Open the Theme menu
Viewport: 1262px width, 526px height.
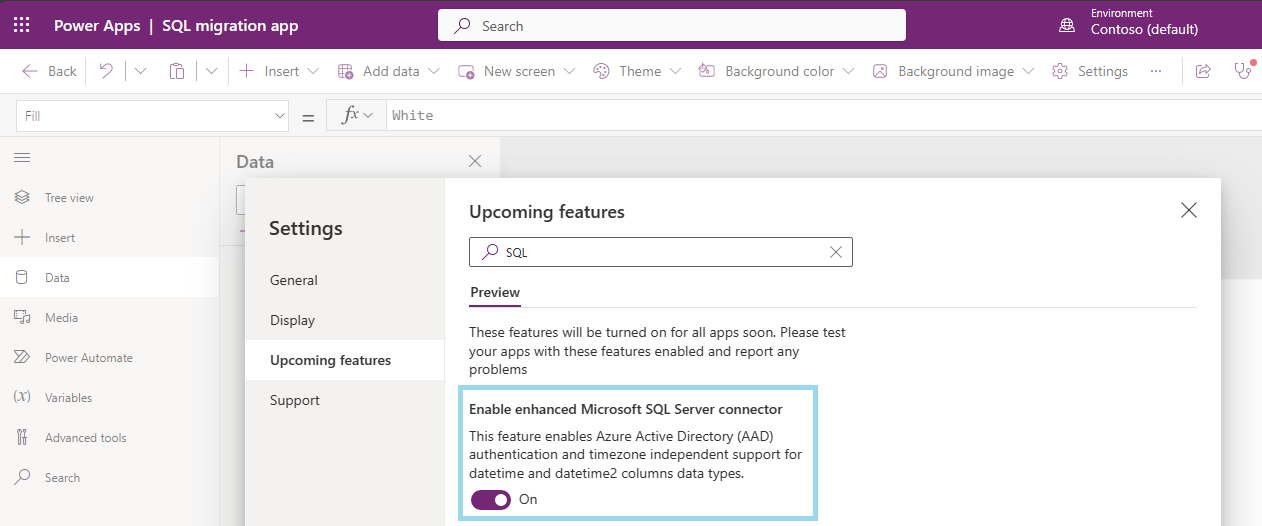(637, 71)
